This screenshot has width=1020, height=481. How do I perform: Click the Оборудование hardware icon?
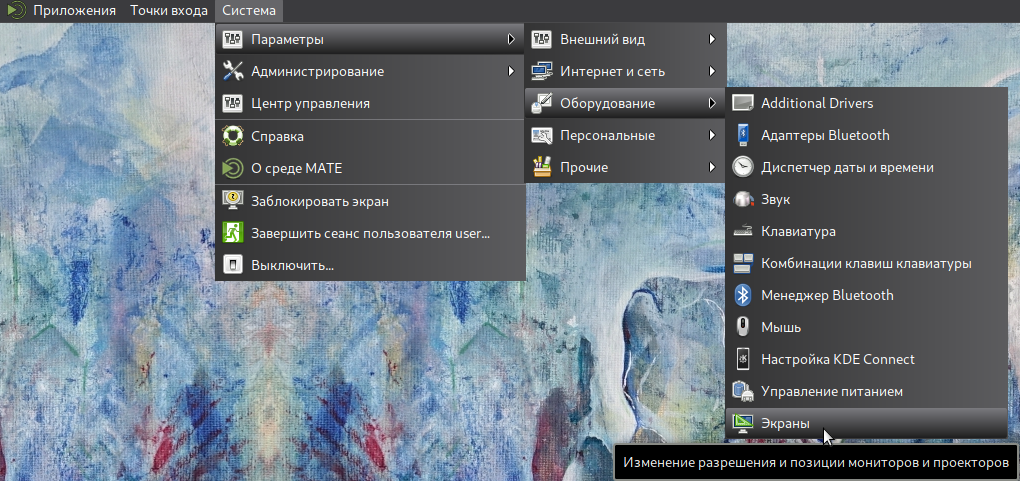pos(542,103)
